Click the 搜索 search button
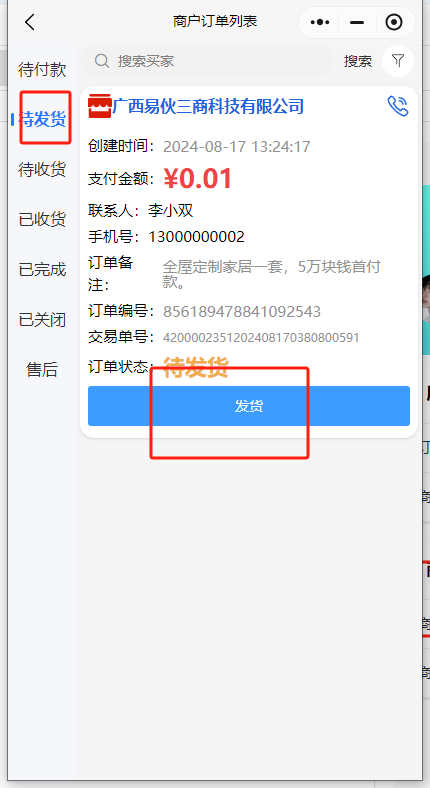Image resolution: width=430 pixels, height=788 pixels. (x=358, y=61)
